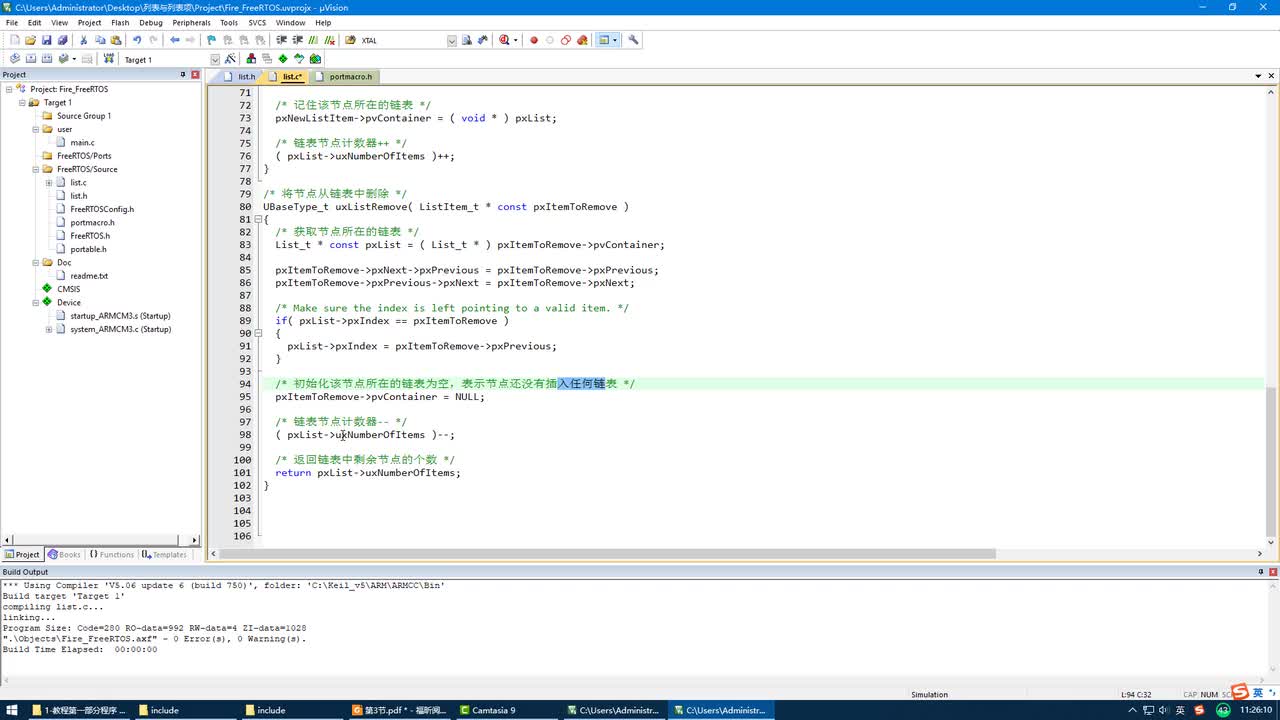Expand the list.c tree node
The height and width of the screenshot is (720, 1280).
(48, 182)
